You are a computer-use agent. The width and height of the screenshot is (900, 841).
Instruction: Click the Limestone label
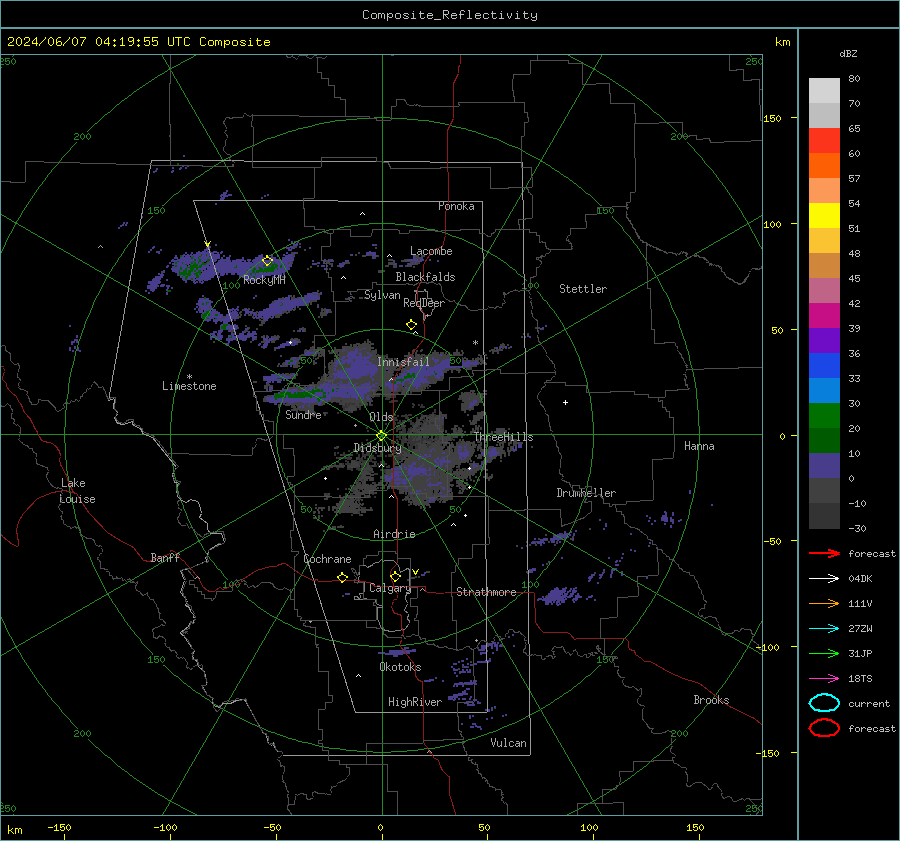pyautogui.click(x=189, y=386)
